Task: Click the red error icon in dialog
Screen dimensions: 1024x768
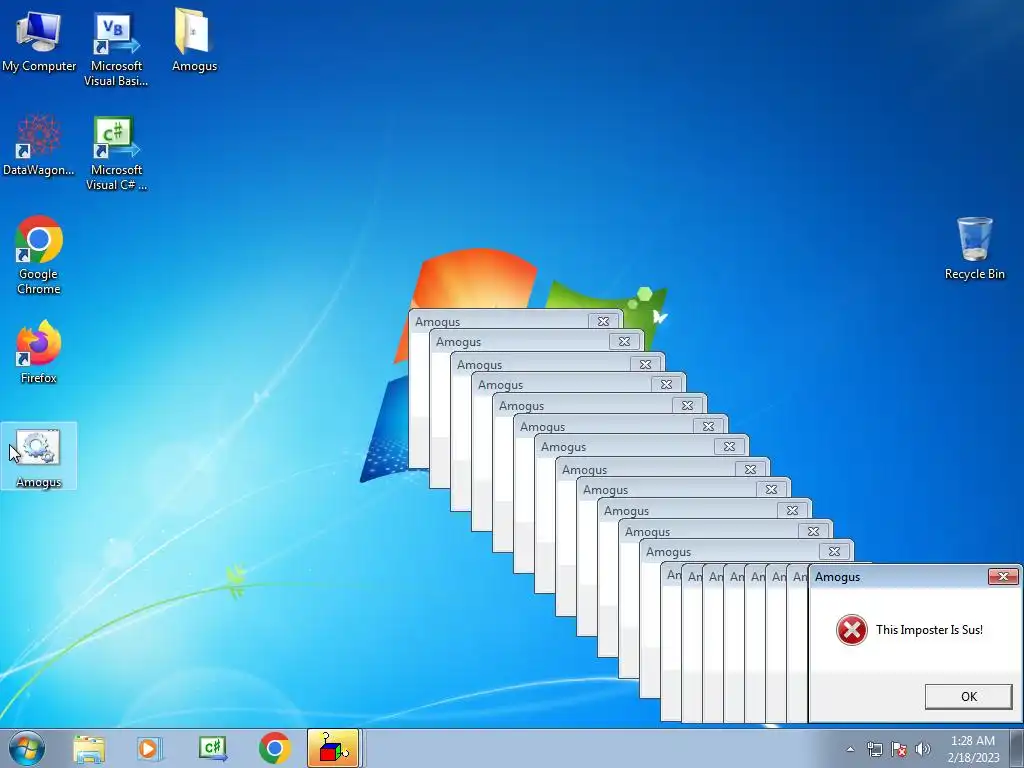Action: click(852, 630)
